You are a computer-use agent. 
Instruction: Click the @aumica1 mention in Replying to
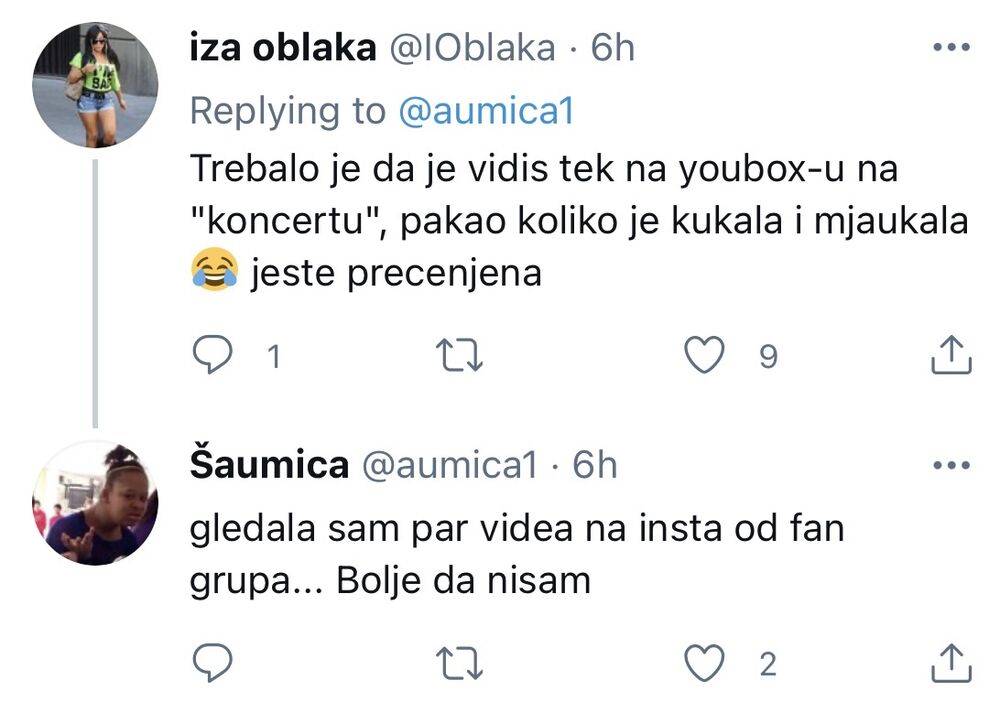[486, 111]
